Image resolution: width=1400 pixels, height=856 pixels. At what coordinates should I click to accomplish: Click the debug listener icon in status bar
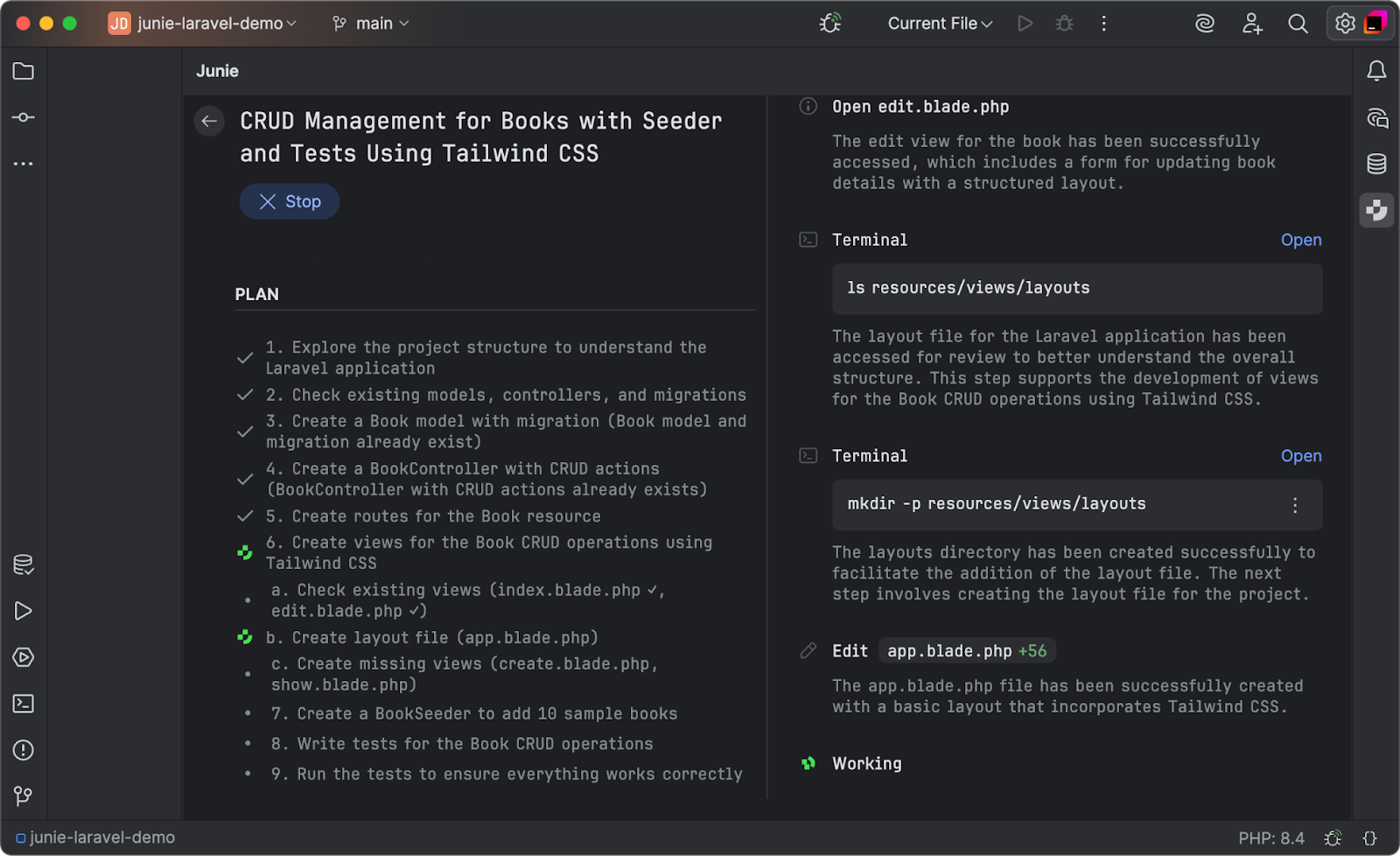[x=1333, y=838]
